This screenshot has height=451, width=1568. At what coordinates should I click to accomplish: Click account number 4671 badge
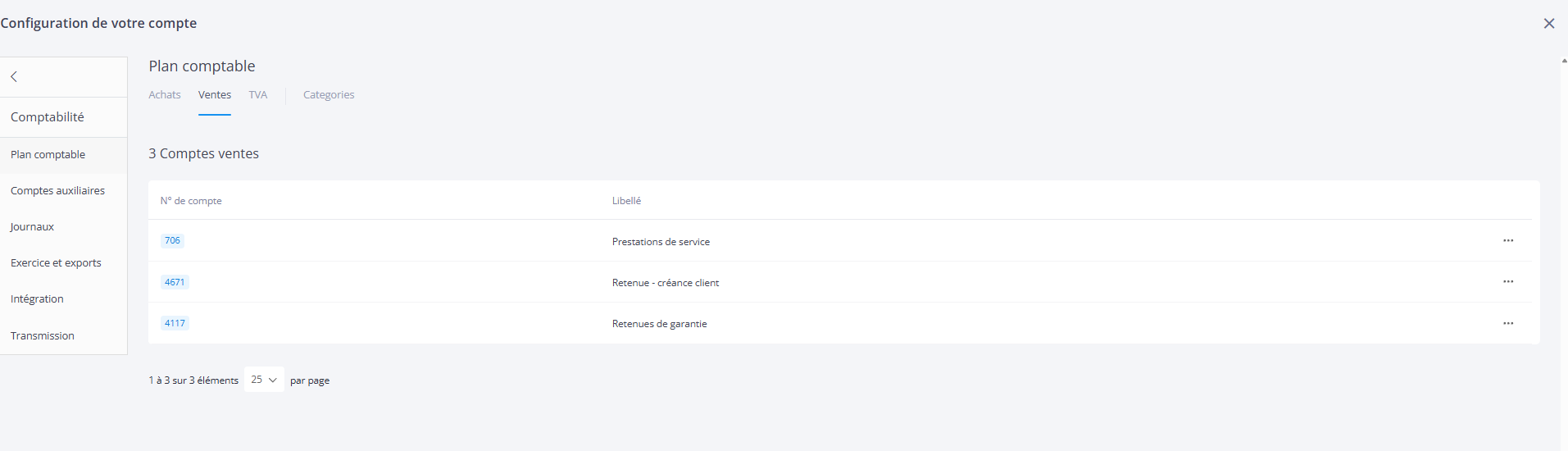click(175, 282)
